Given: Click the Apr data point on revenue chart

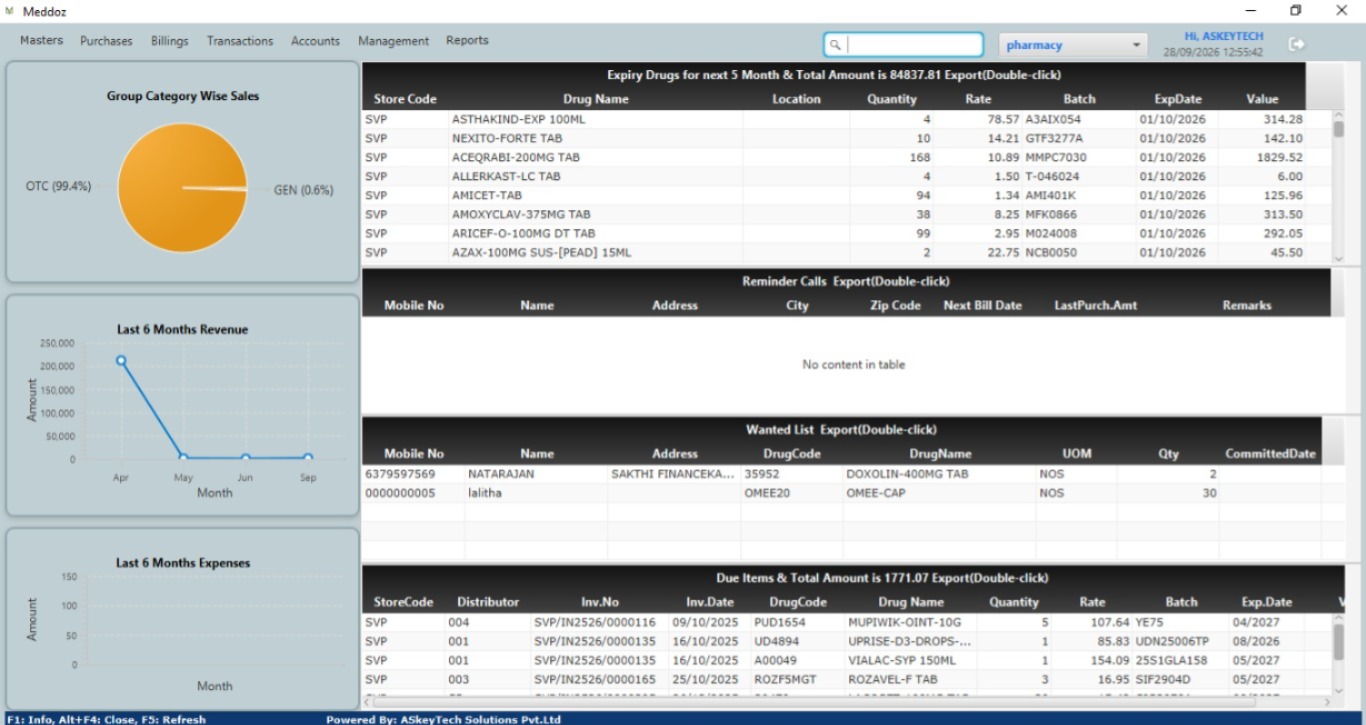Looking at the screenshot, I should coord(121,360).
